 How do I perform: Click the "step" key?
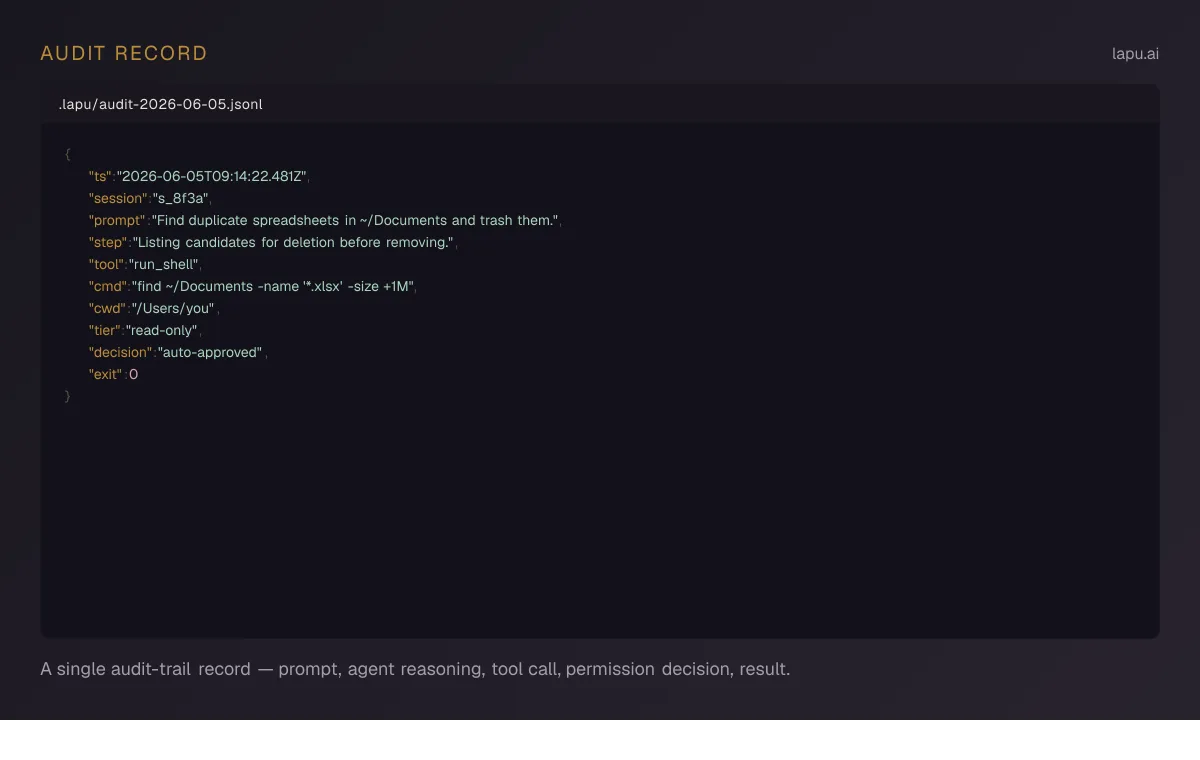pos(109,242)
